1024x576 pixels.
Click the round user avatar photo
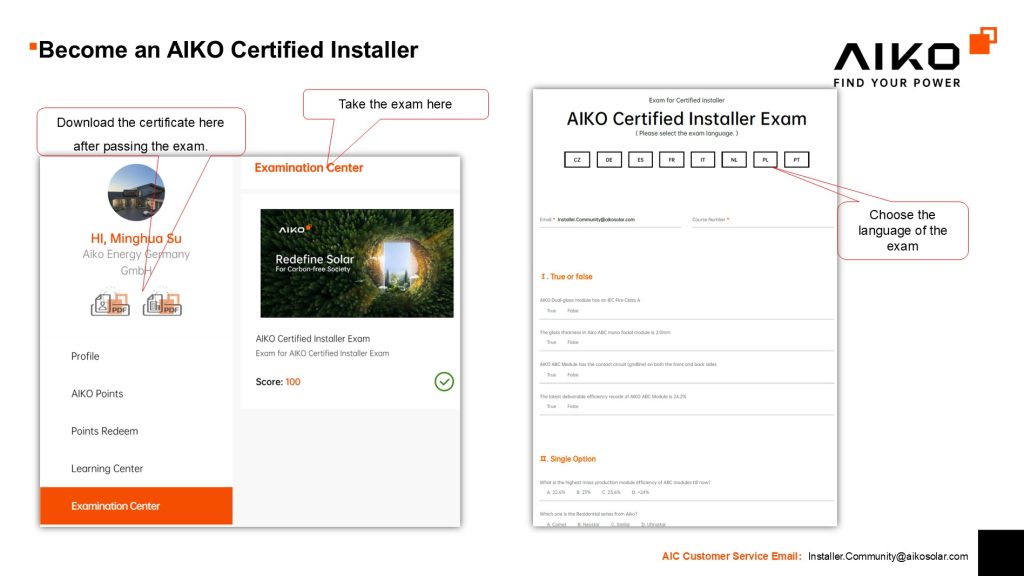point(136,191)
